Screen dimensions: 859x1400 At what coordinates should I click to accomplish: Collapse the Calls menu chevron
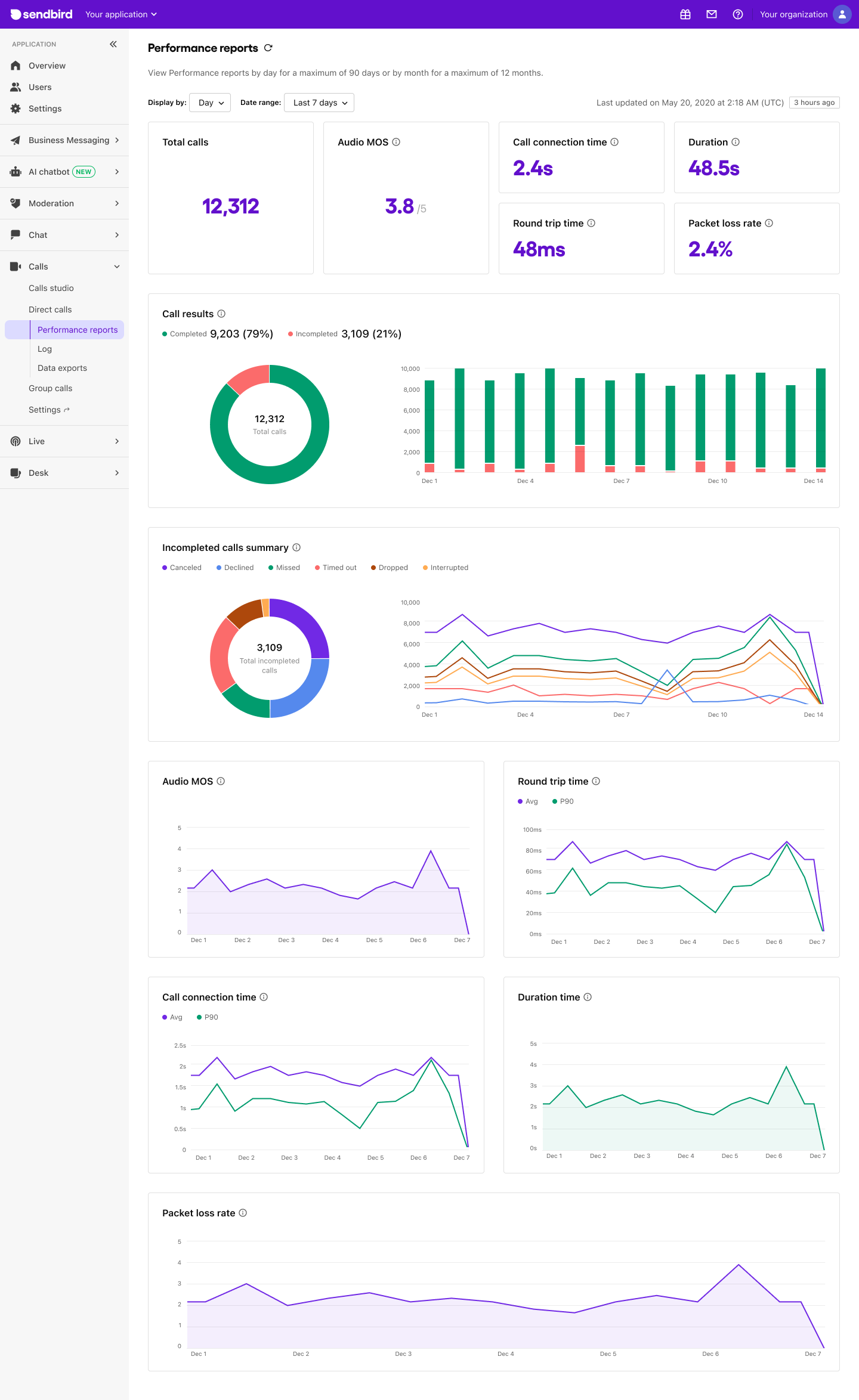[x=117, y=267]
